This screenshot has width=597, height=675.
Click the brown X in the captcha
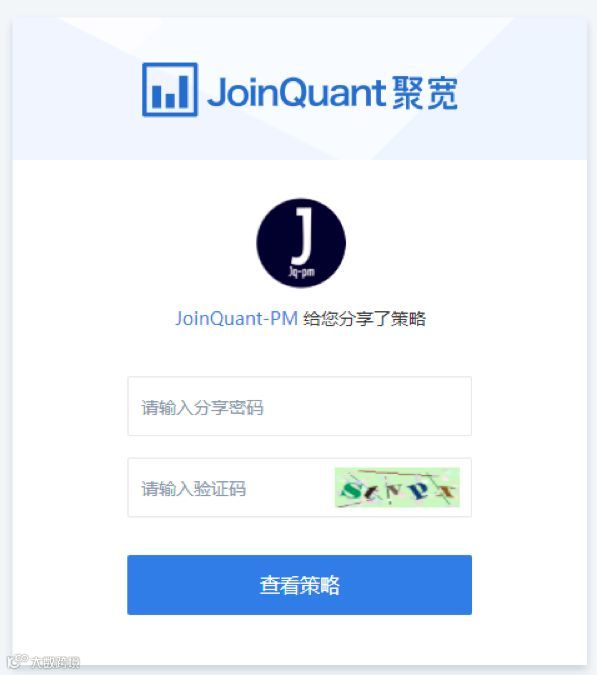[446, 491]
